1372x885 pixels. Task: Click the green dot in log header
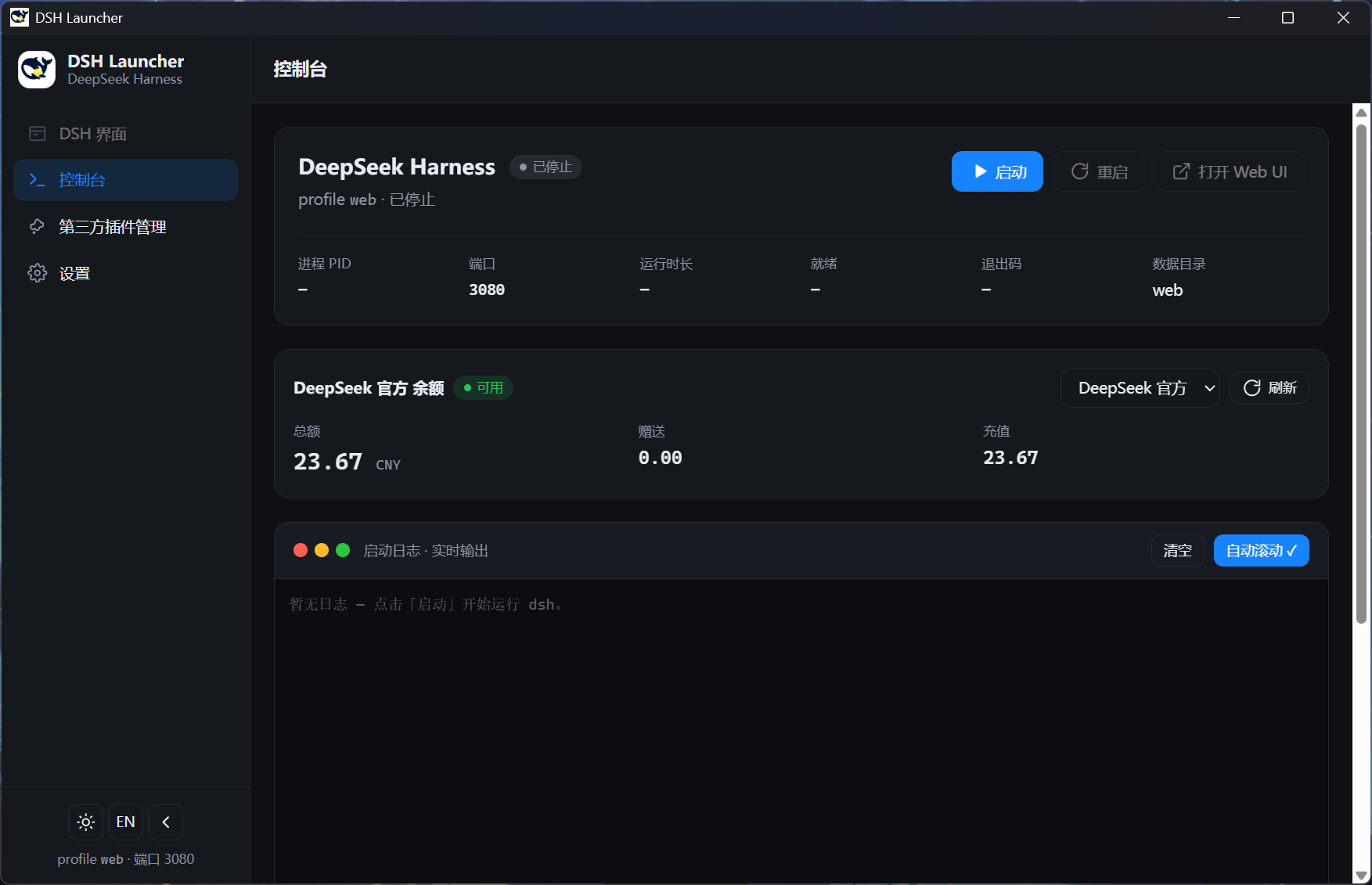(343, 550)
